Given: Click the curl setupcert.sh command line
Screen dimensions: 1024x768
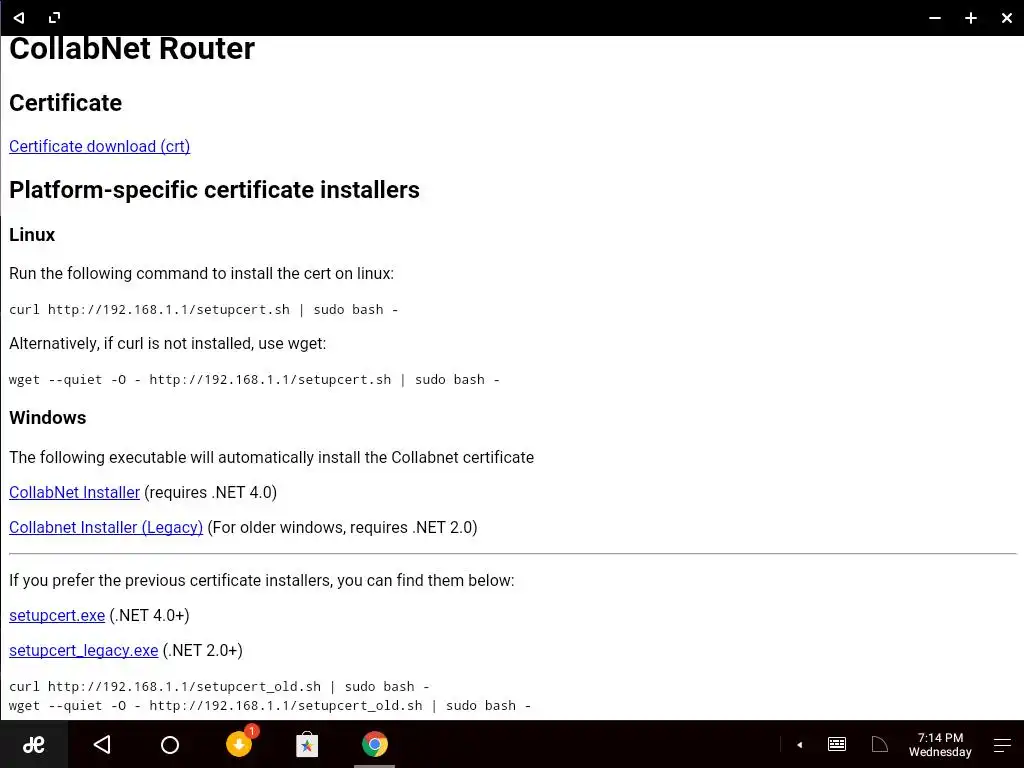Looking at the screenshot, I should (204, 310).
